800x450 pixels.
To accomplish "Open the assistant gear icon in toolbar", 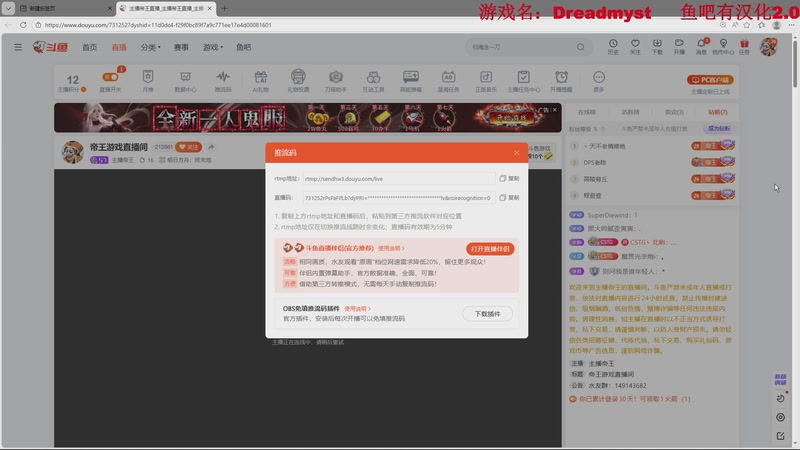I will (336, 81).
